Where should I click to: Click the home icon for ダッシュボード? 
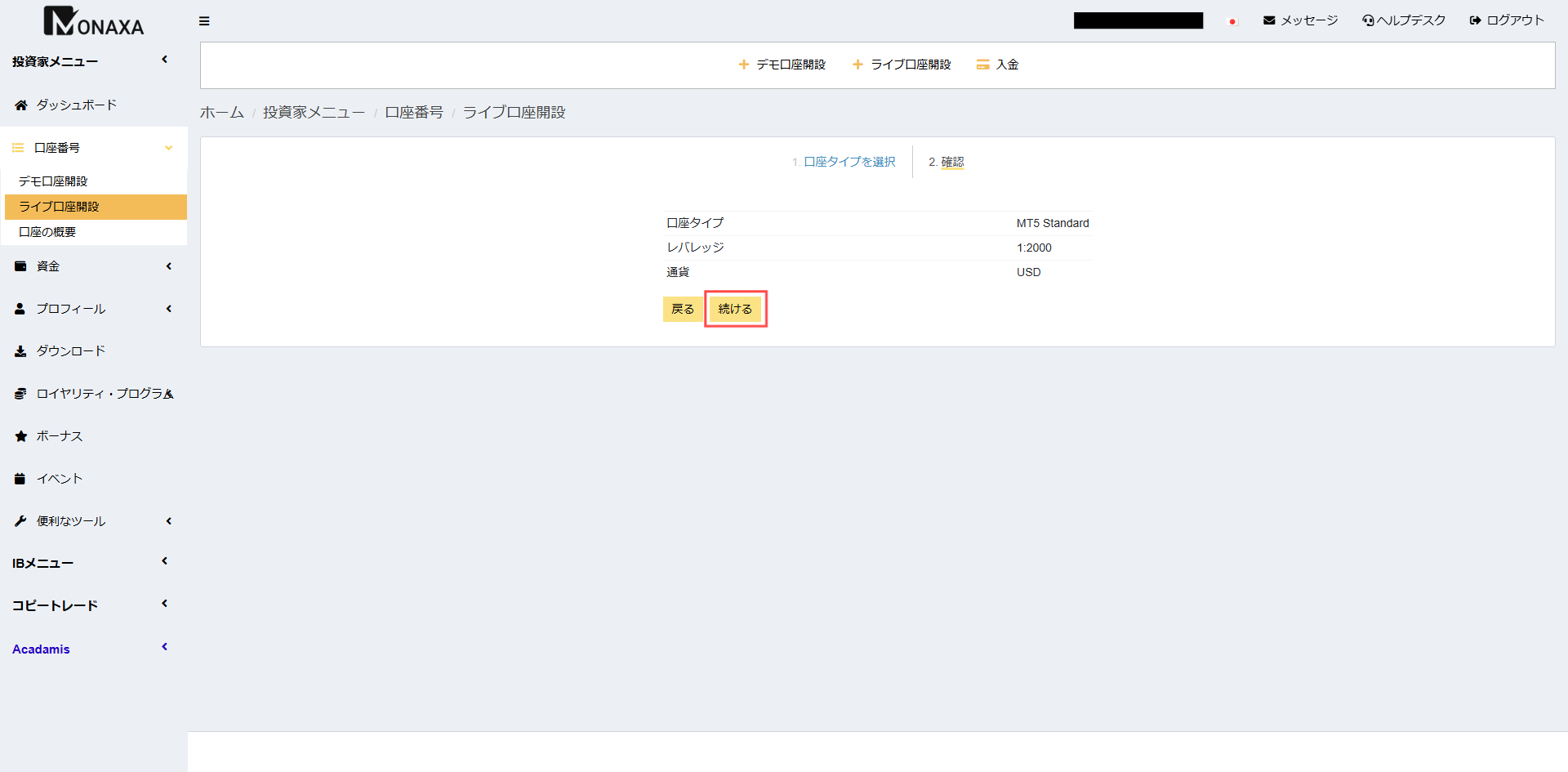21,105
